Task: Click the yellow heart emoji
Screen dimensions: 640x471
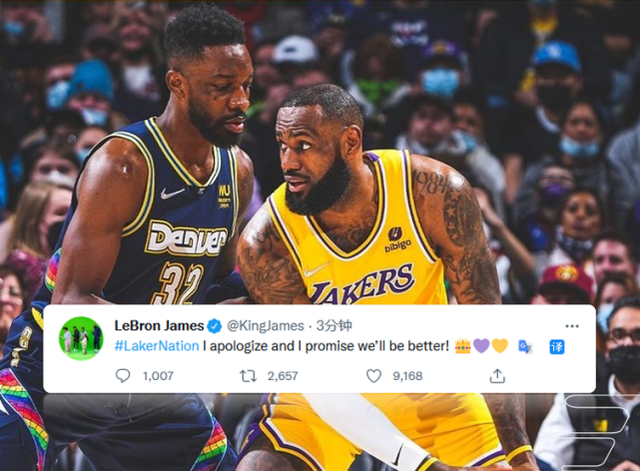Action: (500, 346)
